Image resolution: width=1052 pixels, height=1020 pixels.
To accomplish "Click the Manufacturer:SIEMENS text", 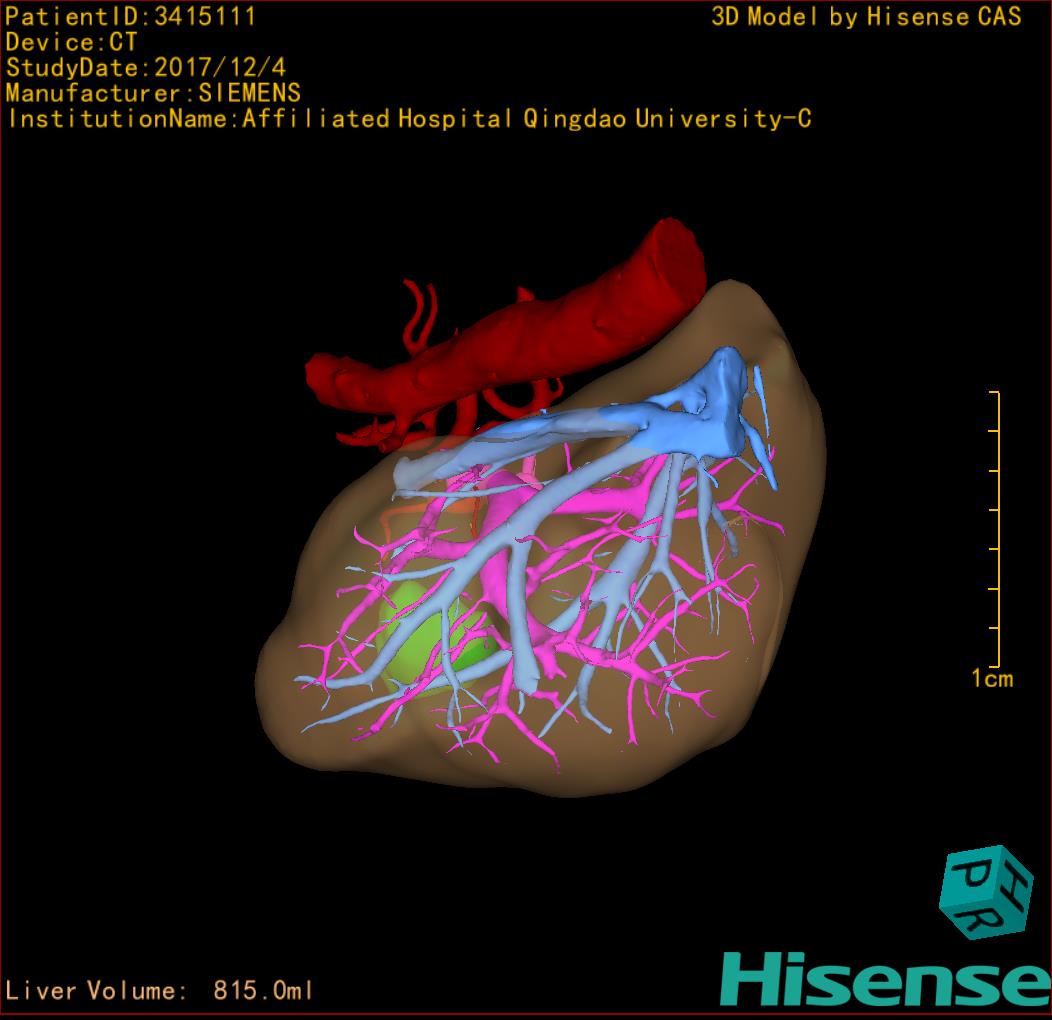I will coord(153,93).
